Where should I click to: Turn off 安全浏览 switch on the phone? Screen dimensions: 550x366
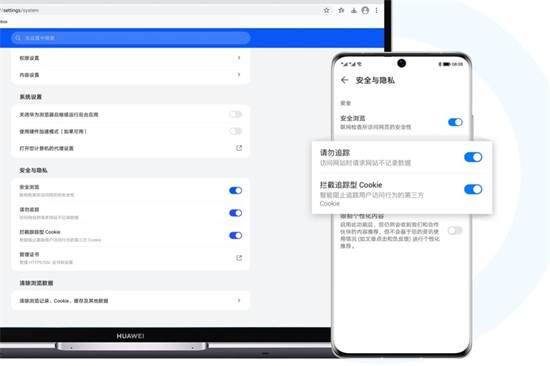click(x=455, y=122)
